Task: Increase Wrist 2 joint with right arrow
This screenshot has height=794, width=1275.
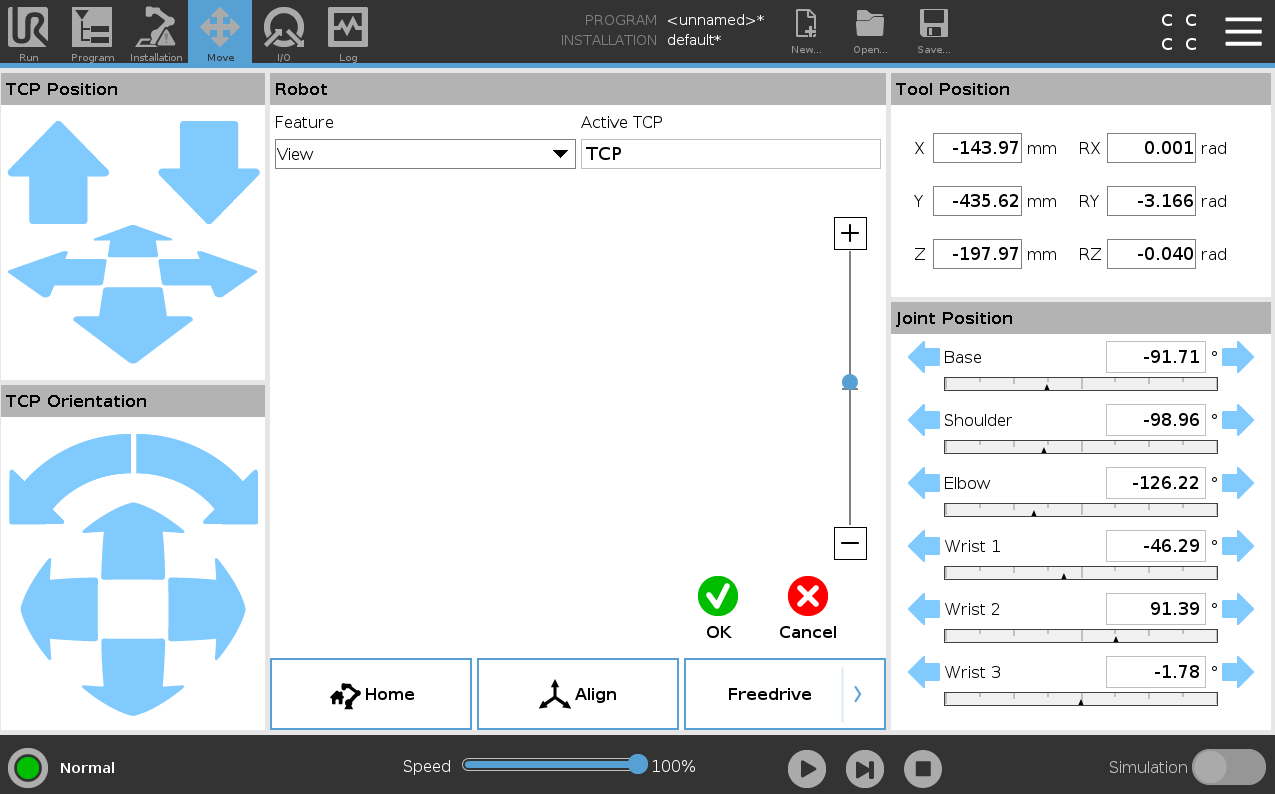Action: coord(1238,609)
